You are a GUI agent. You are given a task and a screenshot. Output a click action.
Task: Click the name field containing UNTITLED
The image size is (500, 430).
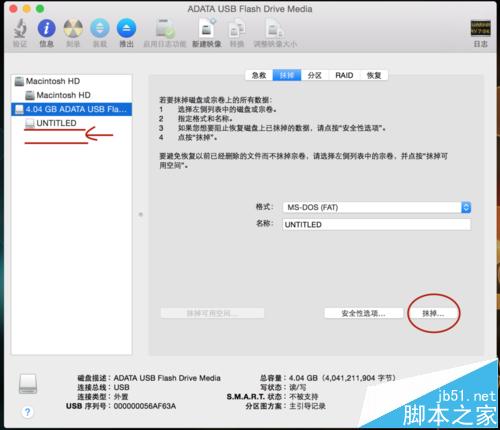point(377,224)
